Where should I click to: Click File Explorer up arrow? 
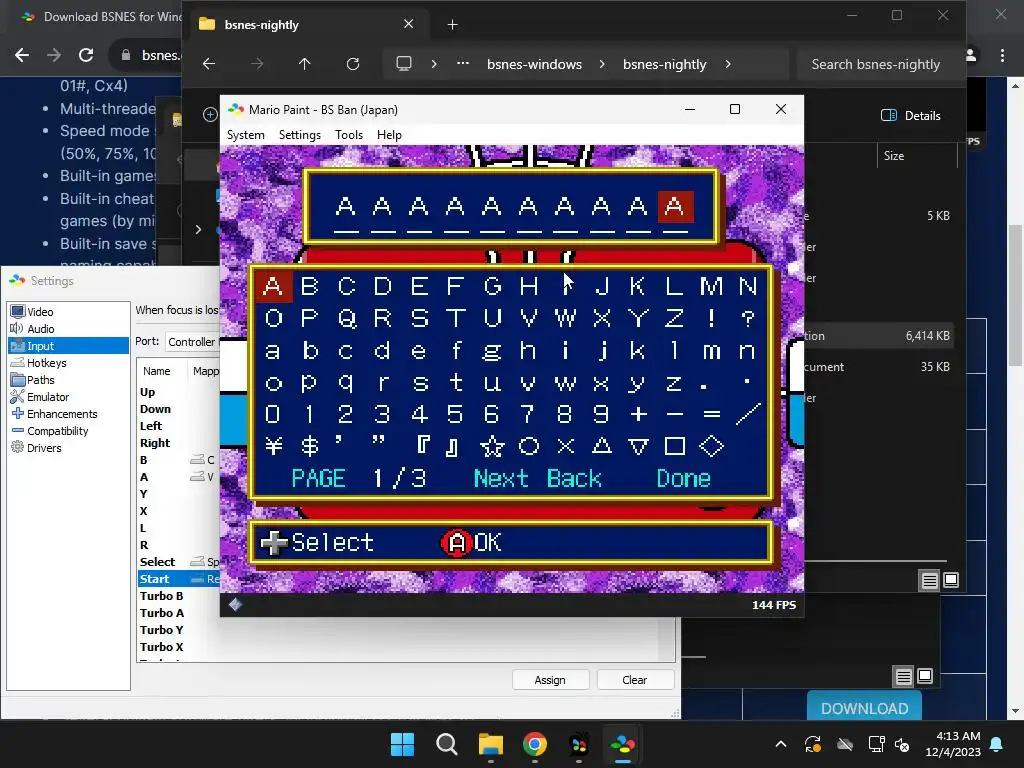(x=304, y=64)
